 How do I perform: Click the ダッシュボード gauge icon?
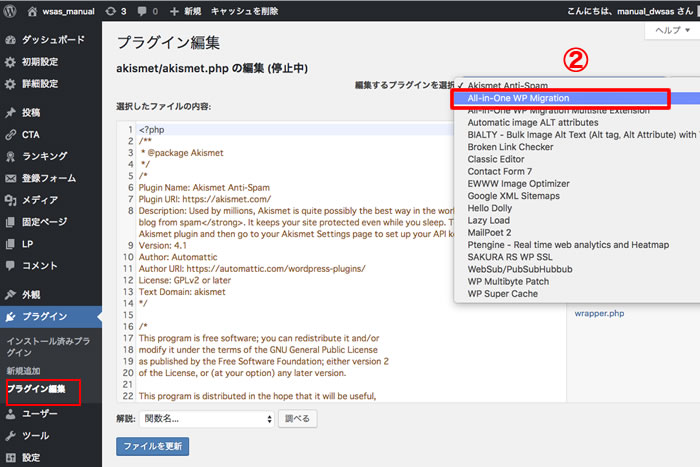click(x=10, y=40)
